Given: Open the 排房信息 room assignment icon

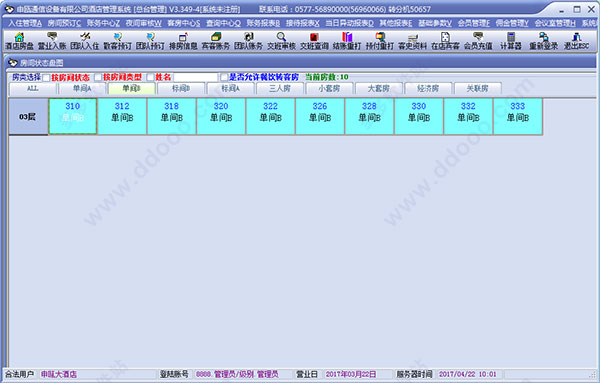Looking at the screenshot, I should (183, 41).
